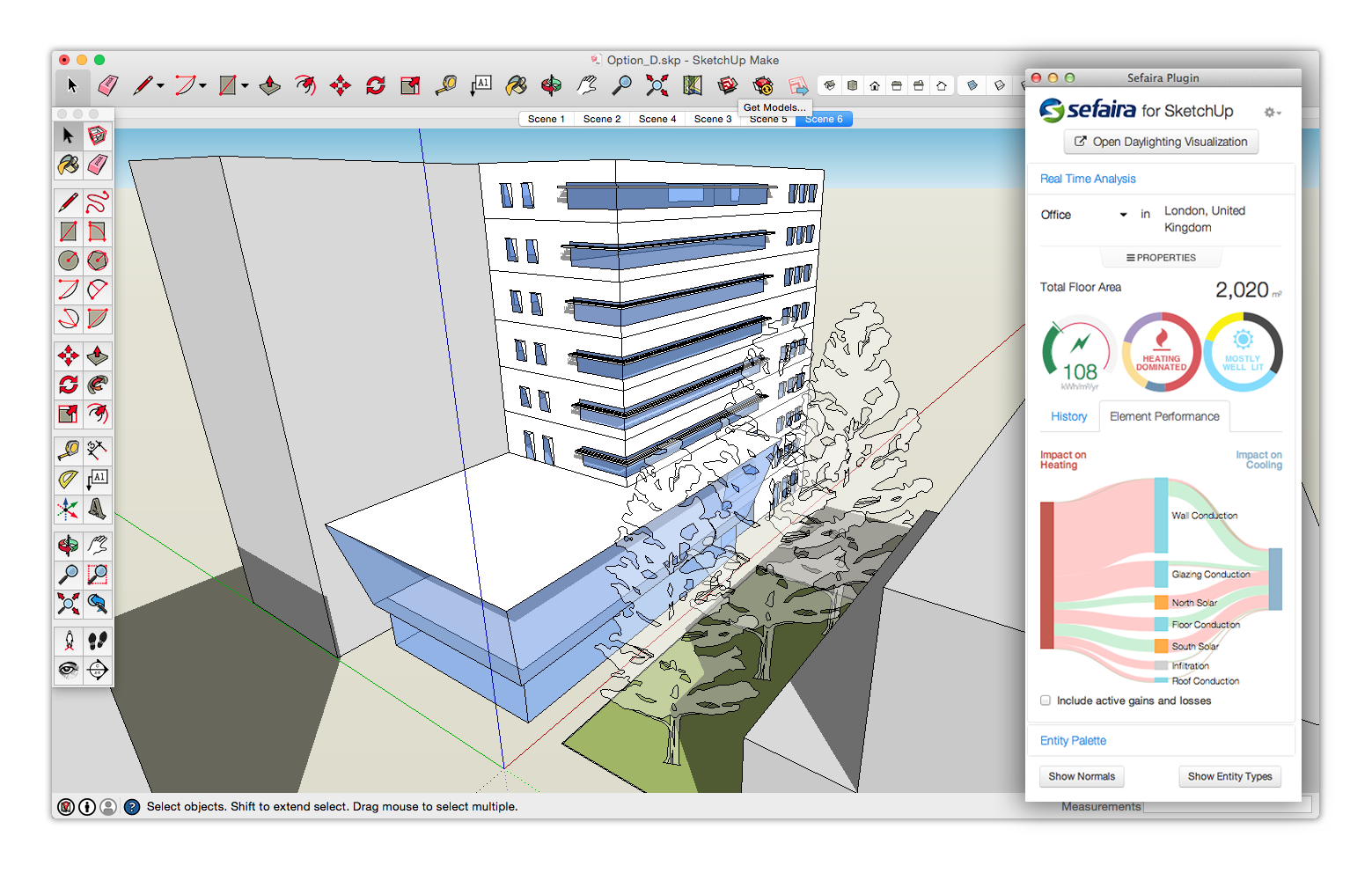The height and width of the screenshot is (873, 1372).
Task: Click the Zoom Extents tool in top toolbar
Action: [657, 85]
